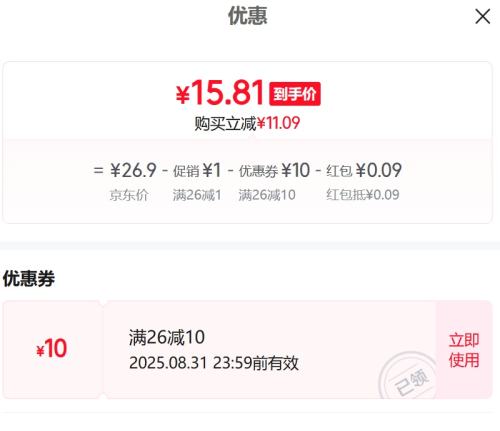This screenshot has width=500, height=431.
Task: Click the 红包抵¥0.09 label
Action: click(363, 195)
